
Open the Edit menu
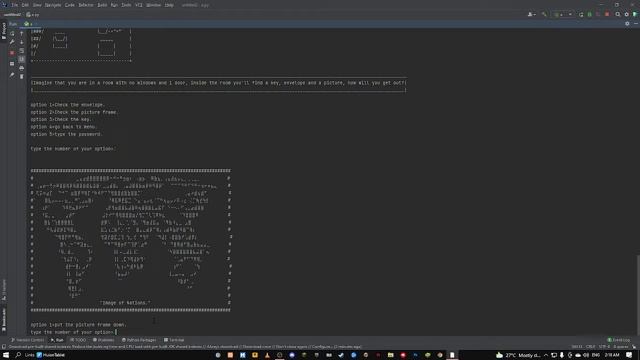(25, 5)
